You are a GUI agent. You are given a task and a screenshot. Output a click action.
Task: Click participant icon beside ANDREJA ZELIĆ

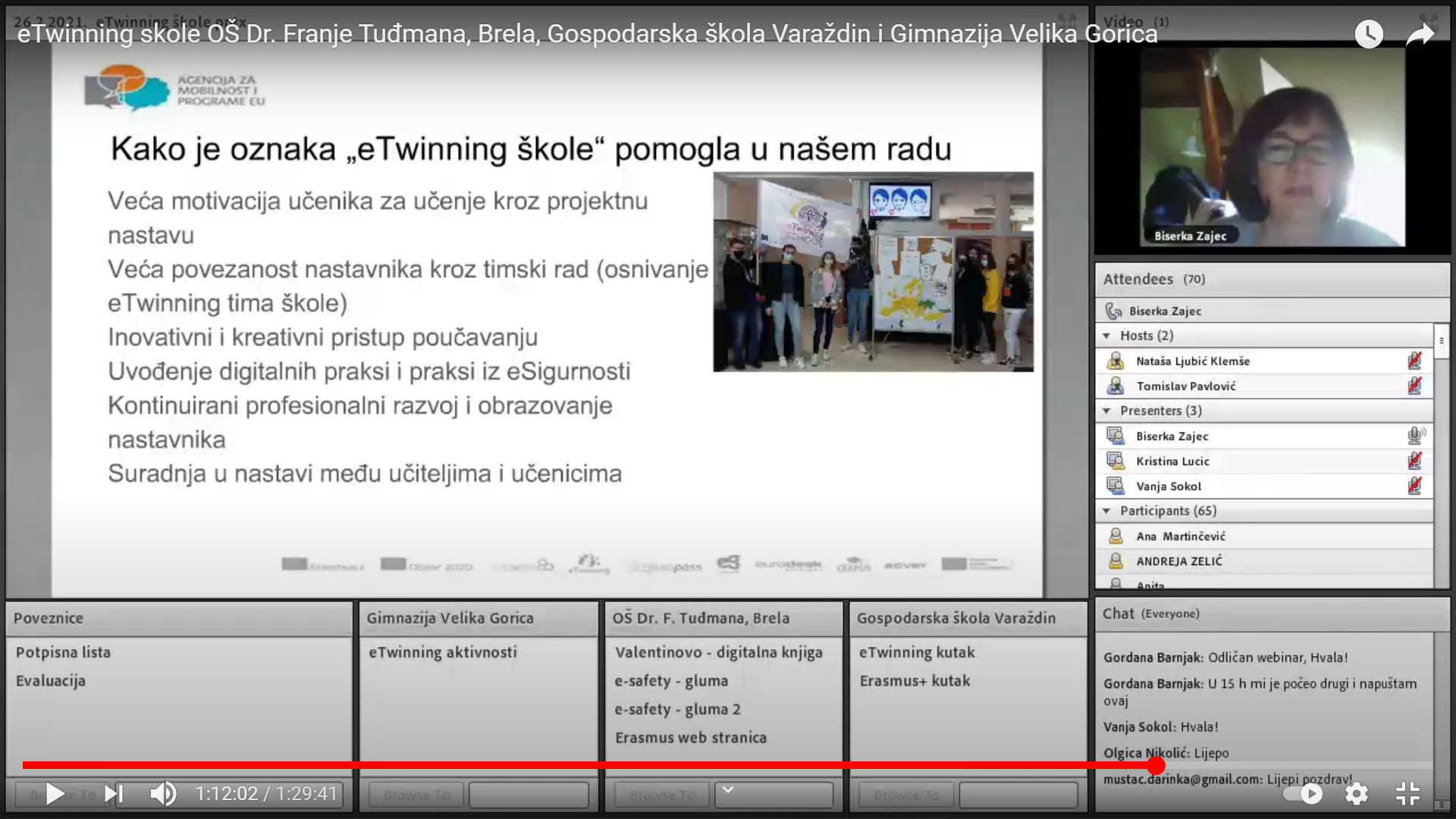click(x=1116, y=561)
